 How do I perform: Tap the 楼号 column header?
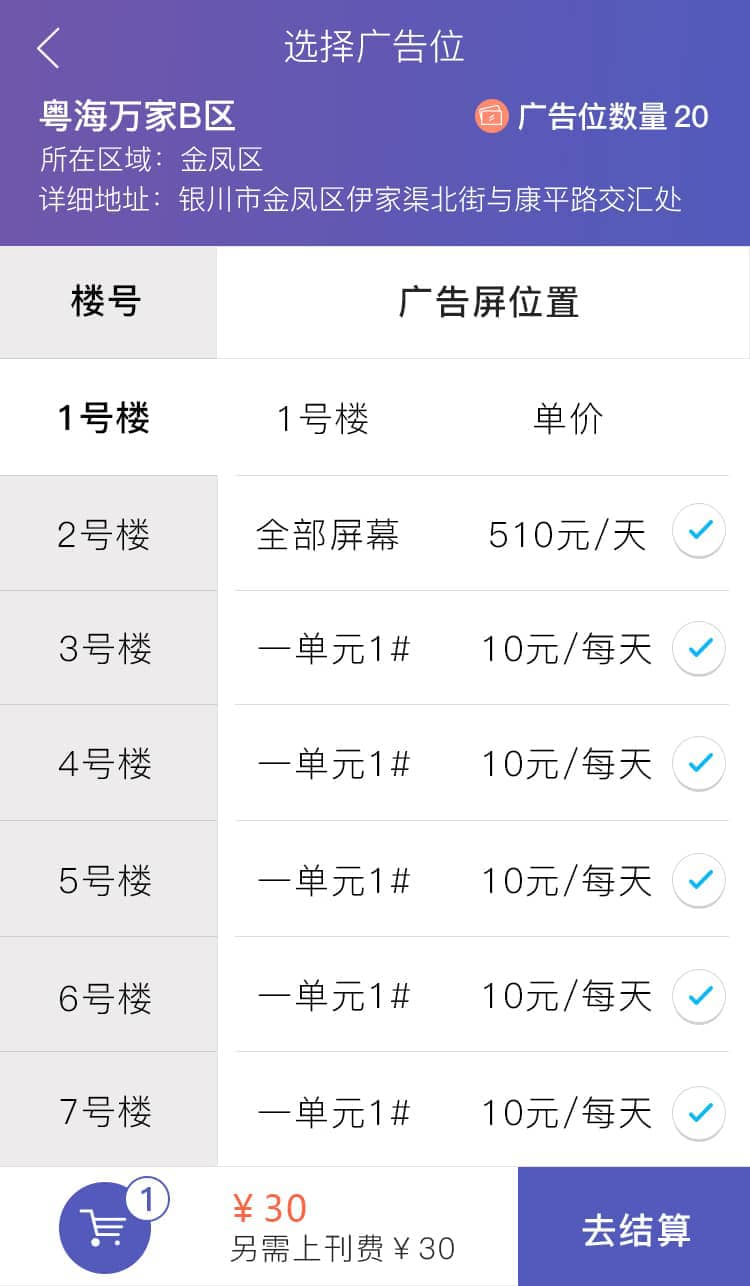pyautogui.click(x=106, y=302)
